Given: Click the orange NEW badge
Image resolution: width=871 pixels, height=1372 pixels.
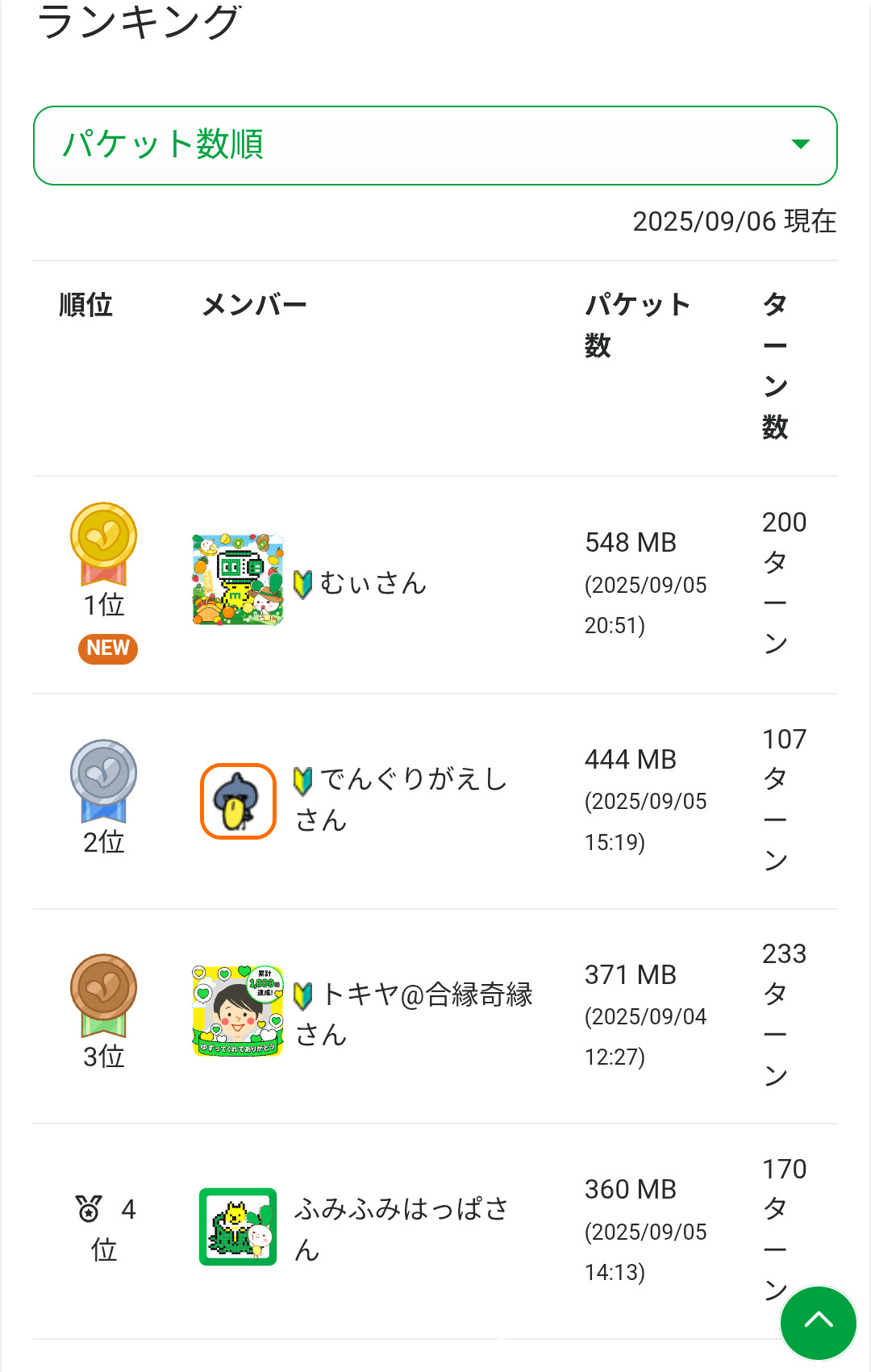Looking at the screenshot, I should coord(108,648).
